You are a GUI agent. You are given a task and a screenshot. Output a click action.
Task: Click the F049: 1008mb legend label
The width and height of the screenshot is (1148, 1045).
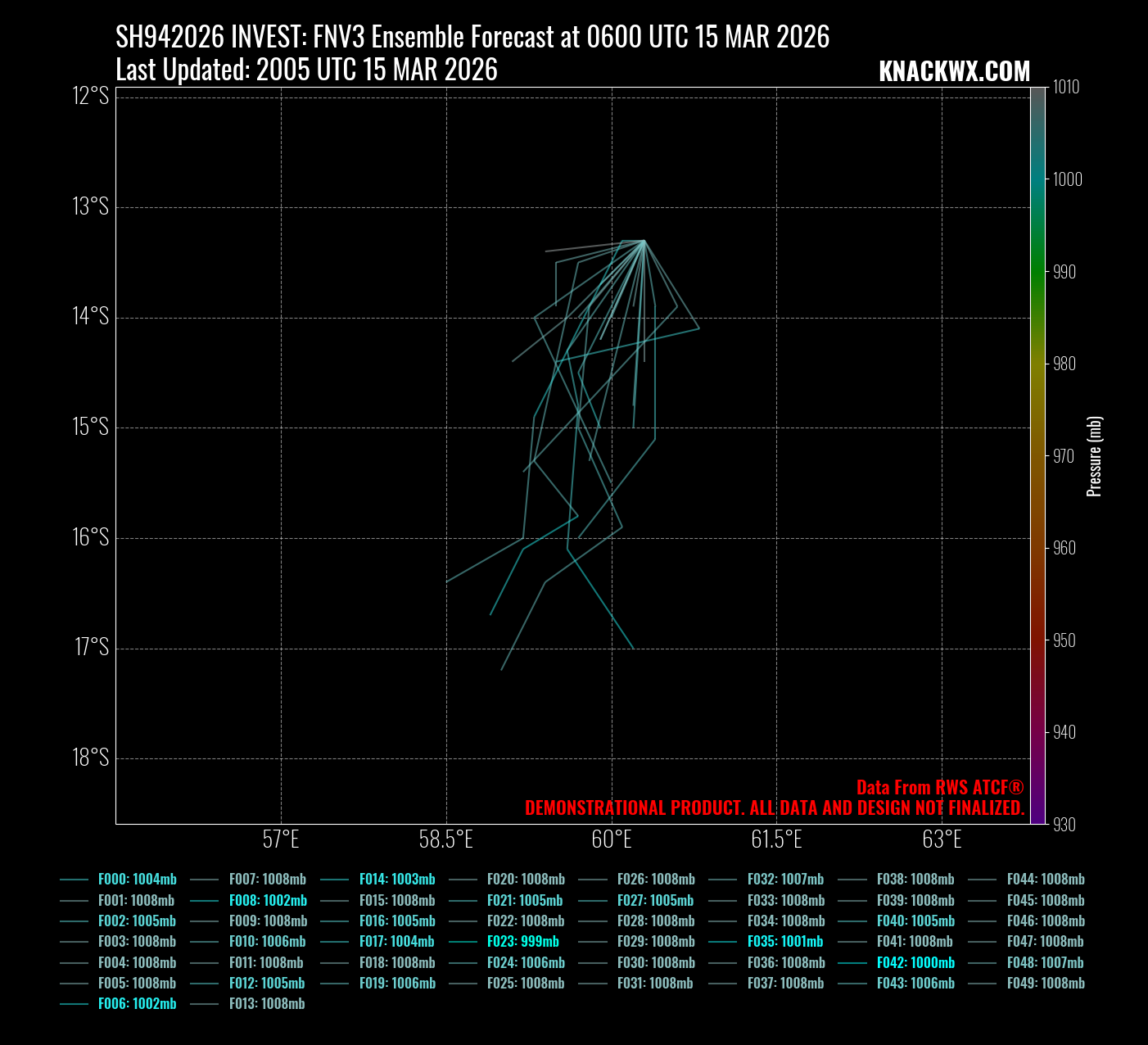point(1046,984)
